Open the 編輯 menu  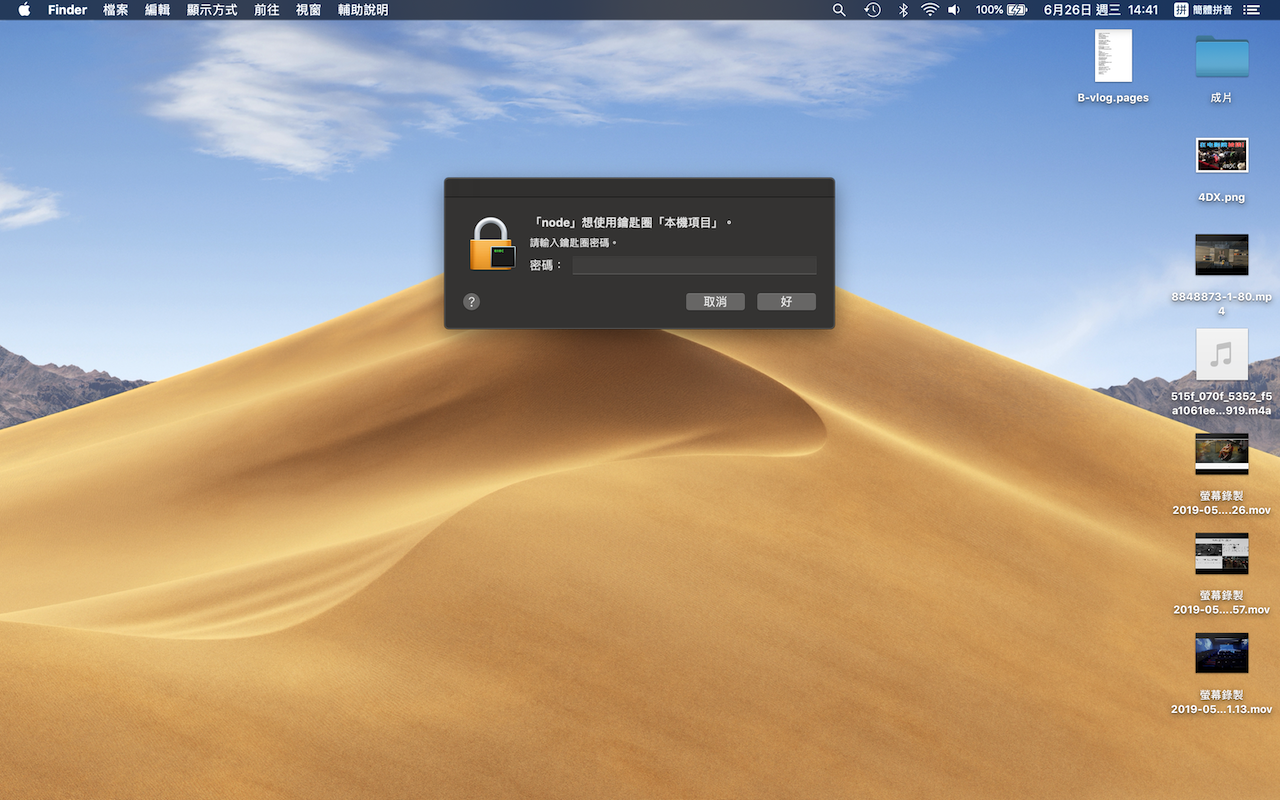pyautogui.click(x=157, y=10)
